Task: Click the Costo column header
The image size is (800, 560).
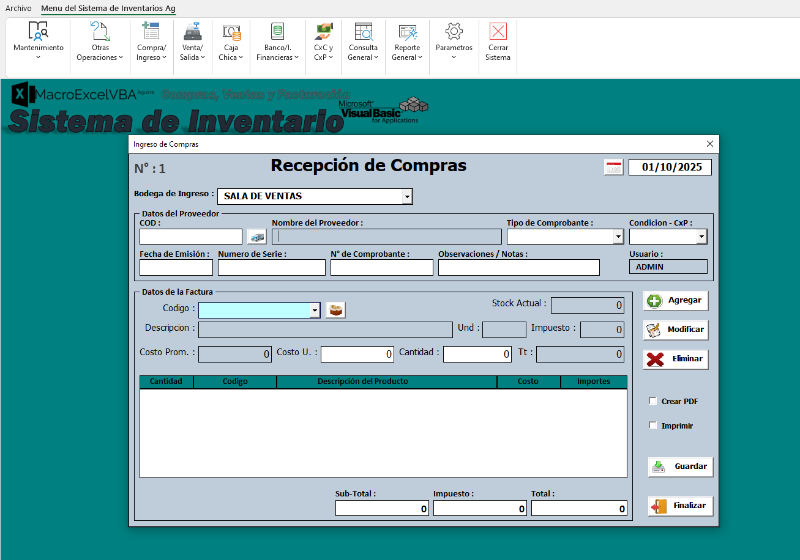Action: click(x=529, y=381)
